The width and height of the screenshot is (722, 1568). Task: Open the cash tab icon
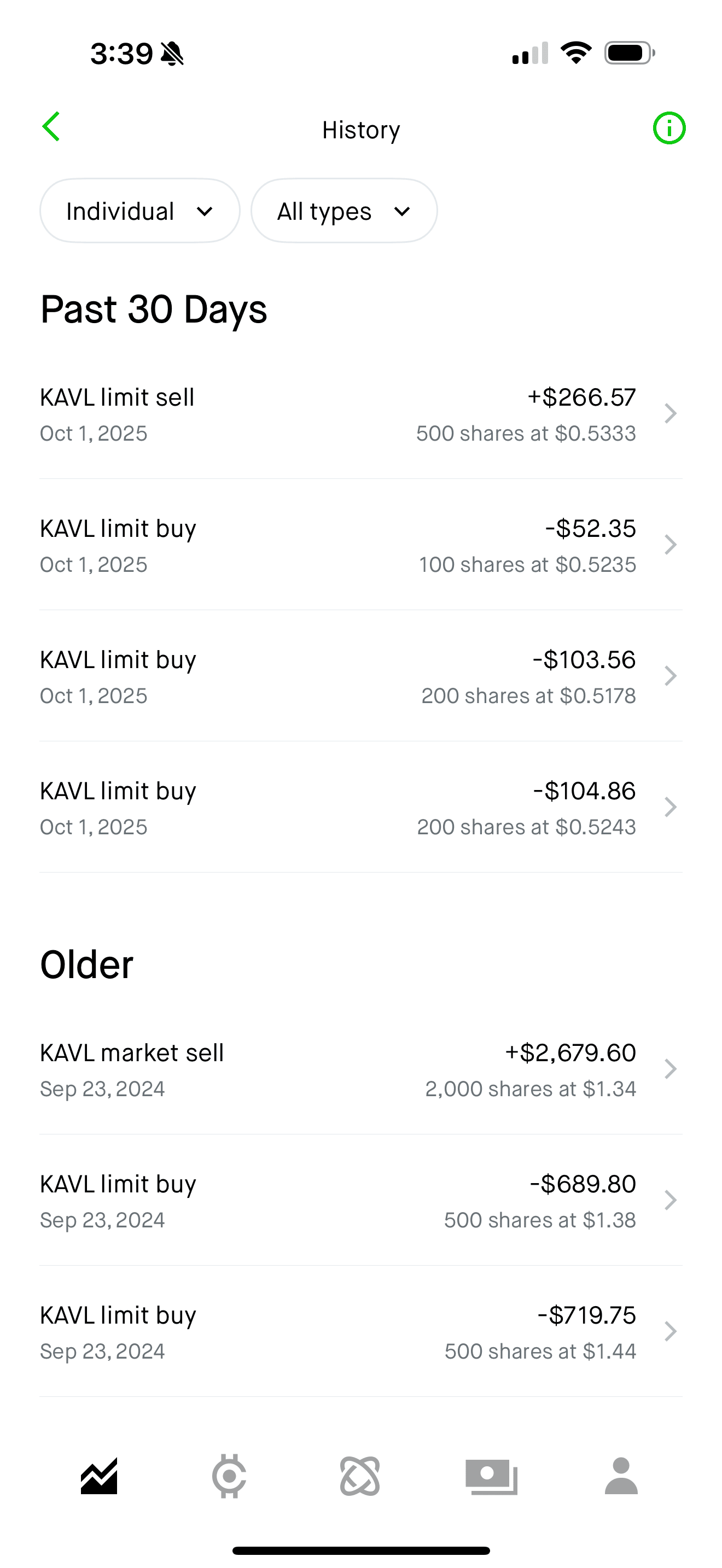491,1477
